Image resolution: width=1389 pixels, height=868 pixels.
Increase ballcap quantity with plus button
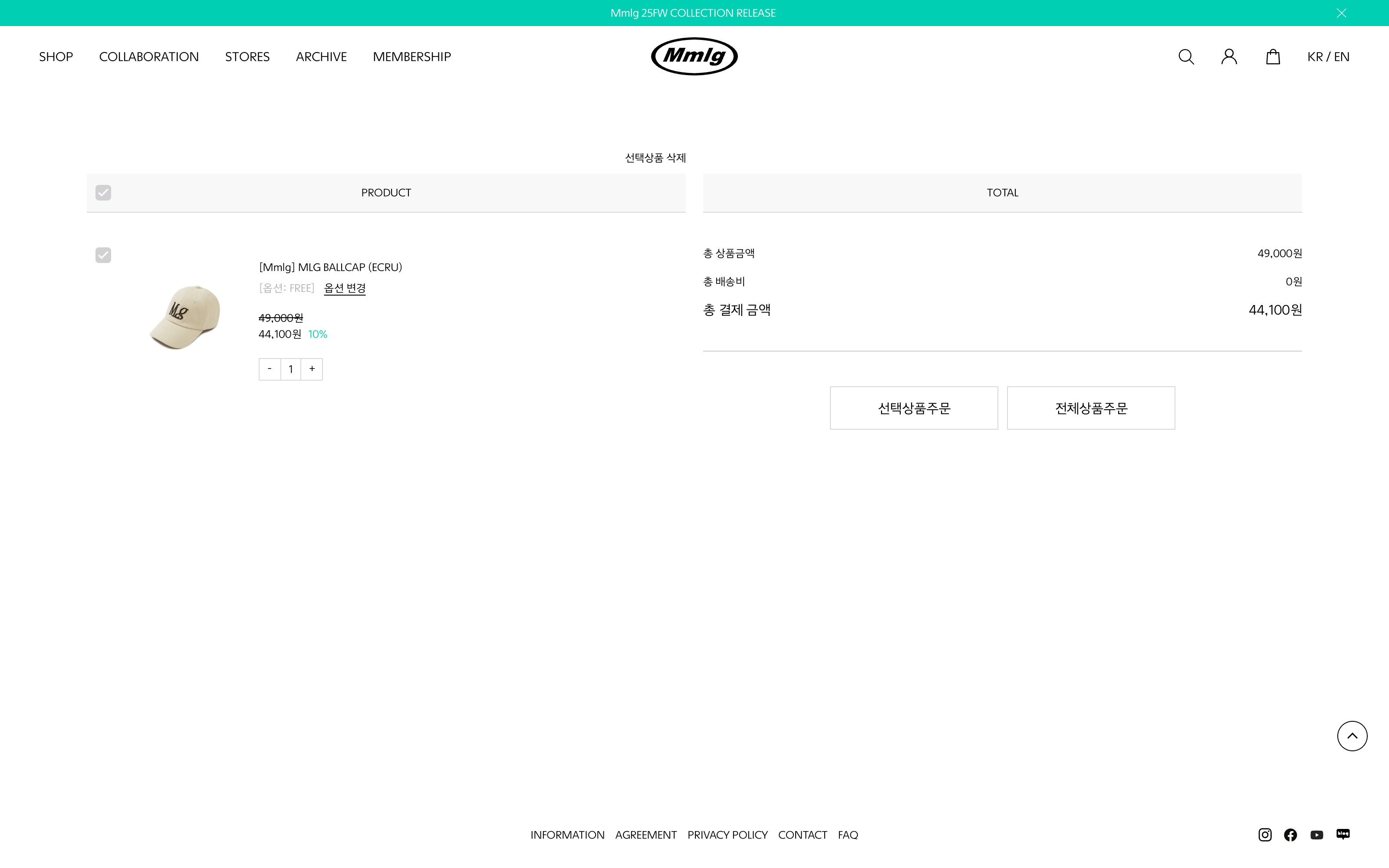point(312,368)
